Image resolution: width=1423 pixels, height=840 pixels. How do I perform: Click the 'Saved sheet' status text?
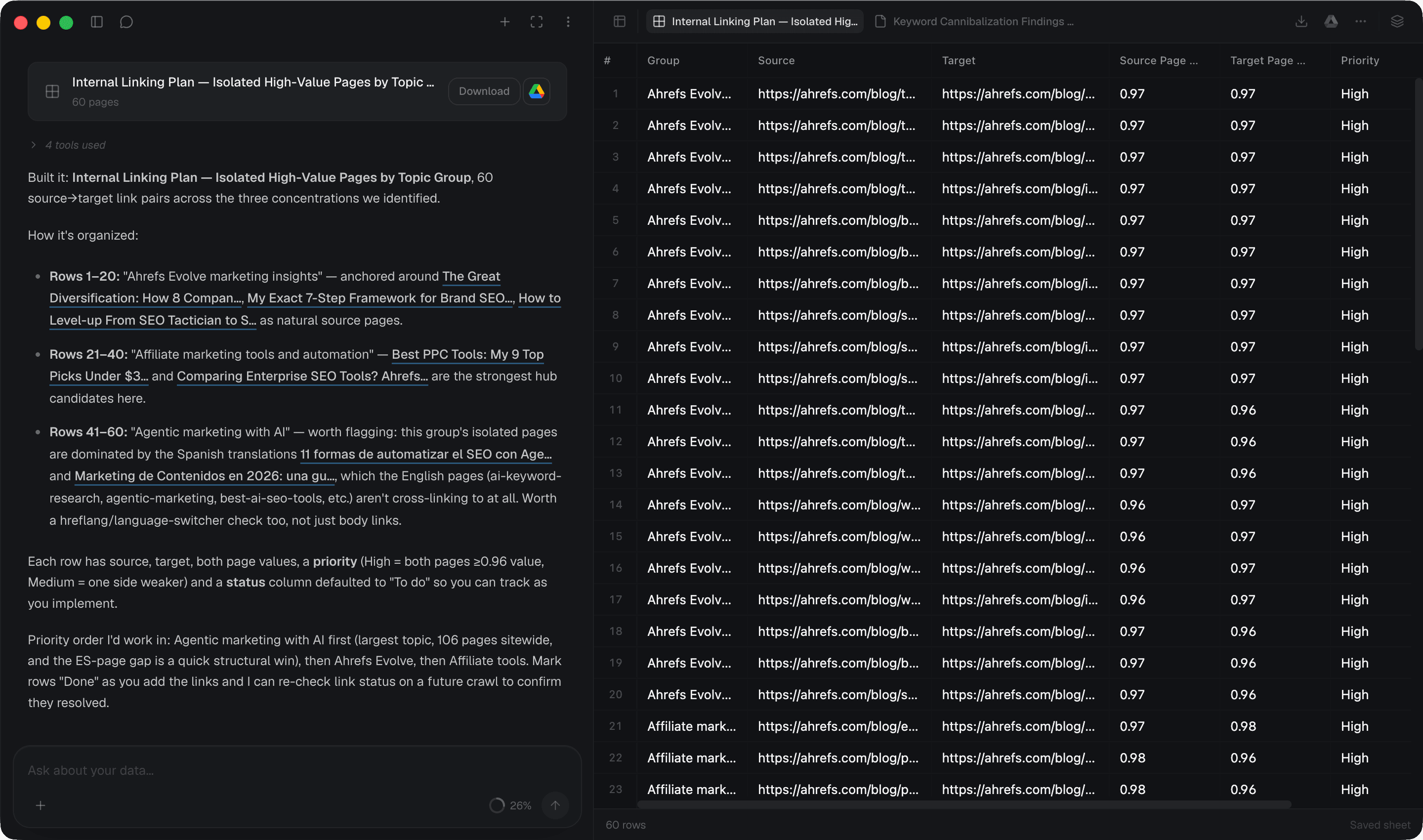click(1380, 825)
